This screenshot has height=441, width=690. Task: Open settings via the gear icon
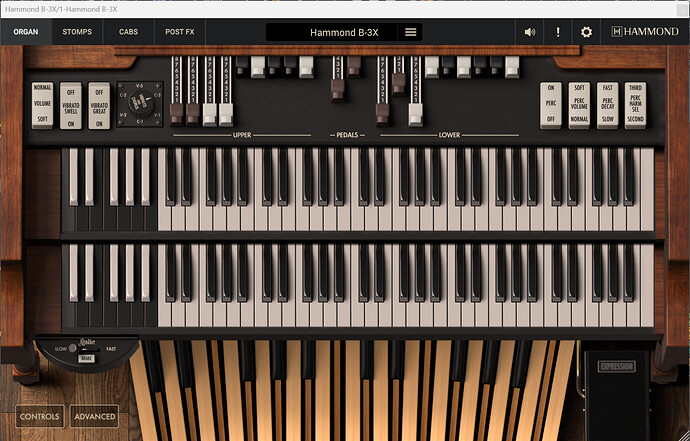click(586, 32)
